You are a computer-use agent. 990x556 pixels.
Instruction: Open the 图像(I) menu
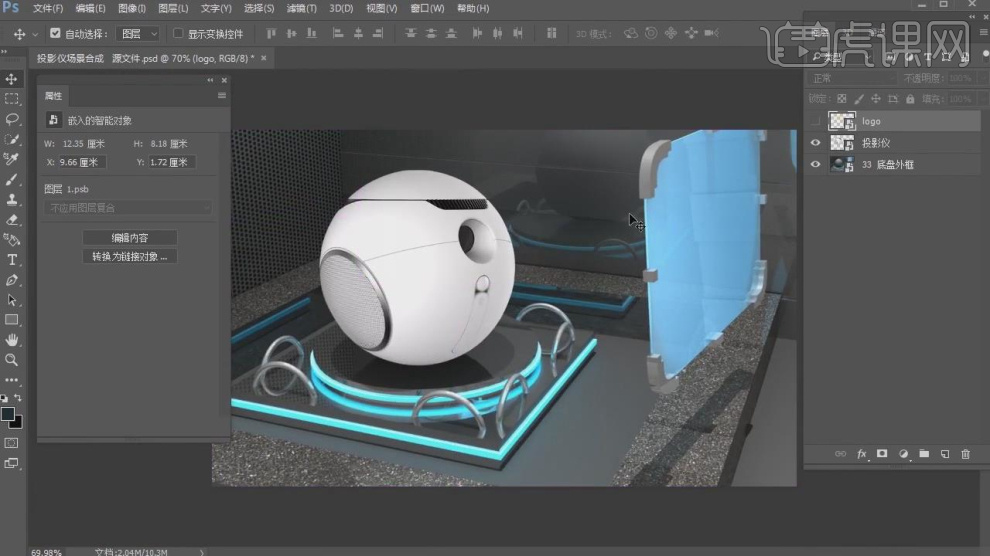tap(132, 8)
